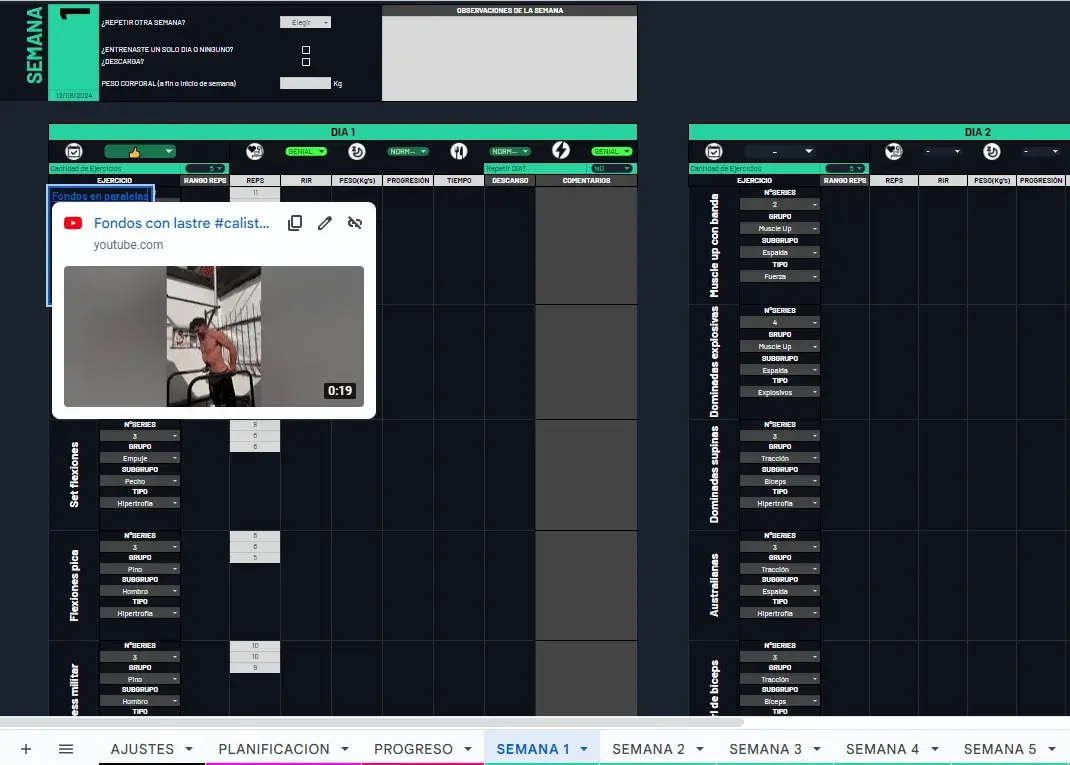Click the DIA 1 DESCANSO column header
This screenshot has width=1070, height=765.
coord(510,181)
